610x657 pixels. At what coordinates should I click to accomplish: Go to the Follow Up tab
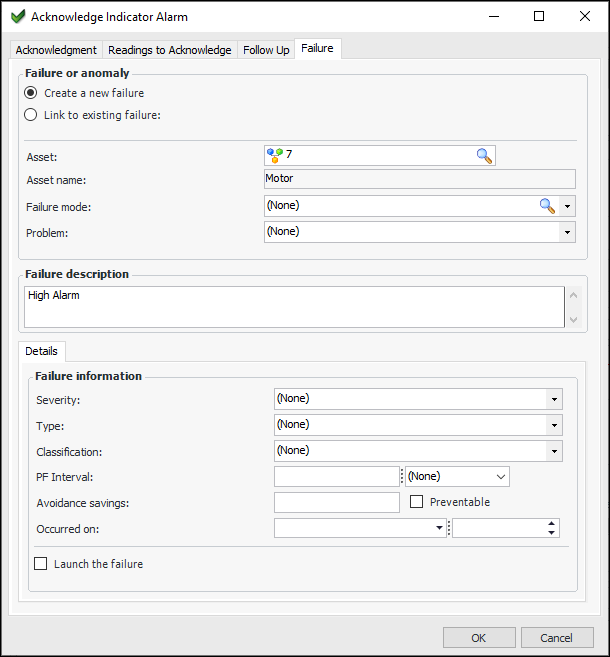pyautogui.click(x=266, y=50)
